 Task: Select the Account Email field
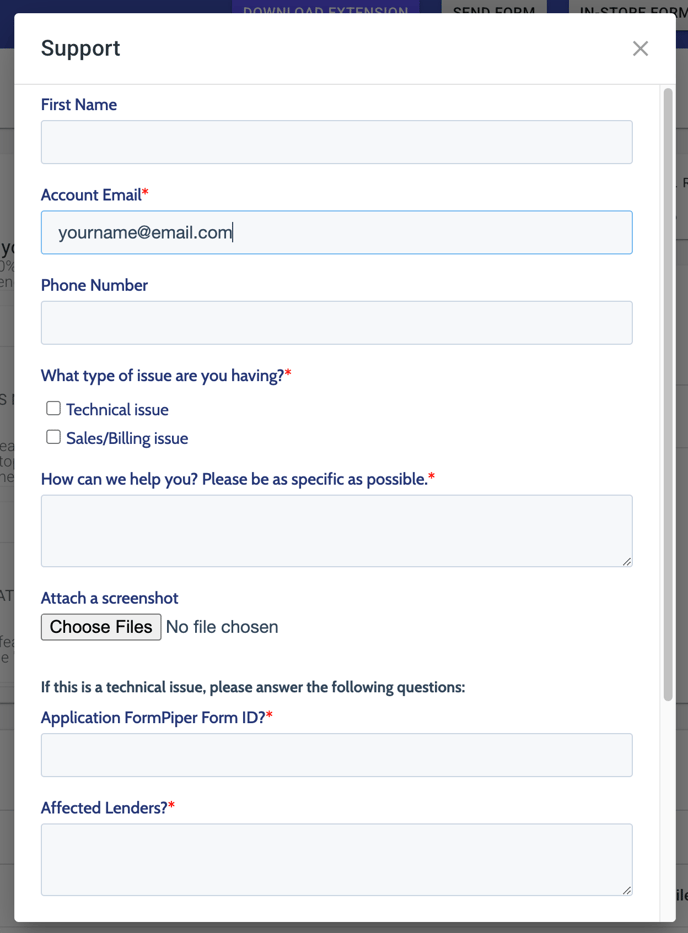click(336, 232)
